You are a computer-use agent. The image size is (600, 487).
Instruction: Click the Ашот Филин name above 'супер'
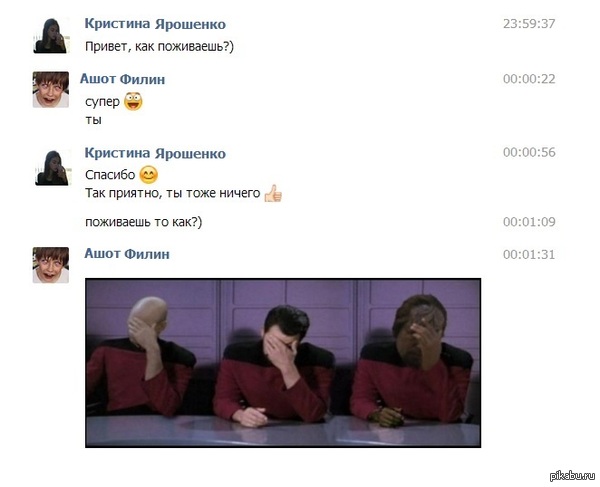point(122,79)
